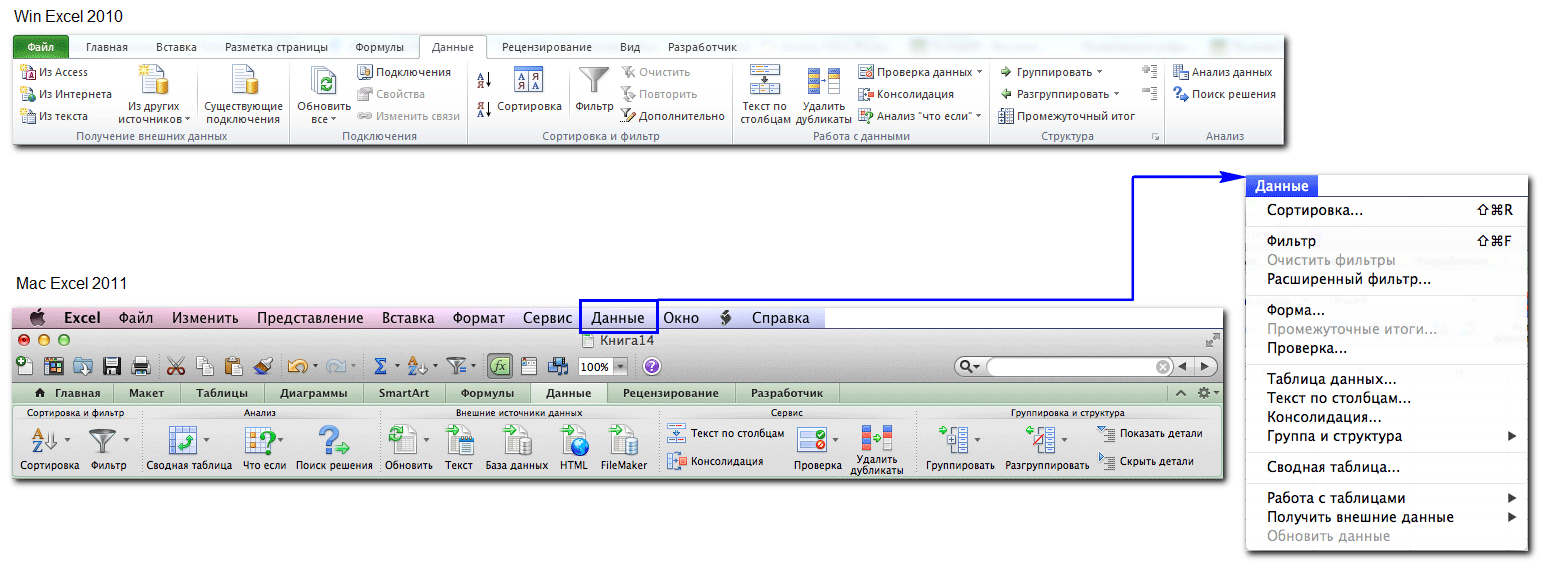Open Существующие подключения in Win Excel ribbon

point(243,95)
